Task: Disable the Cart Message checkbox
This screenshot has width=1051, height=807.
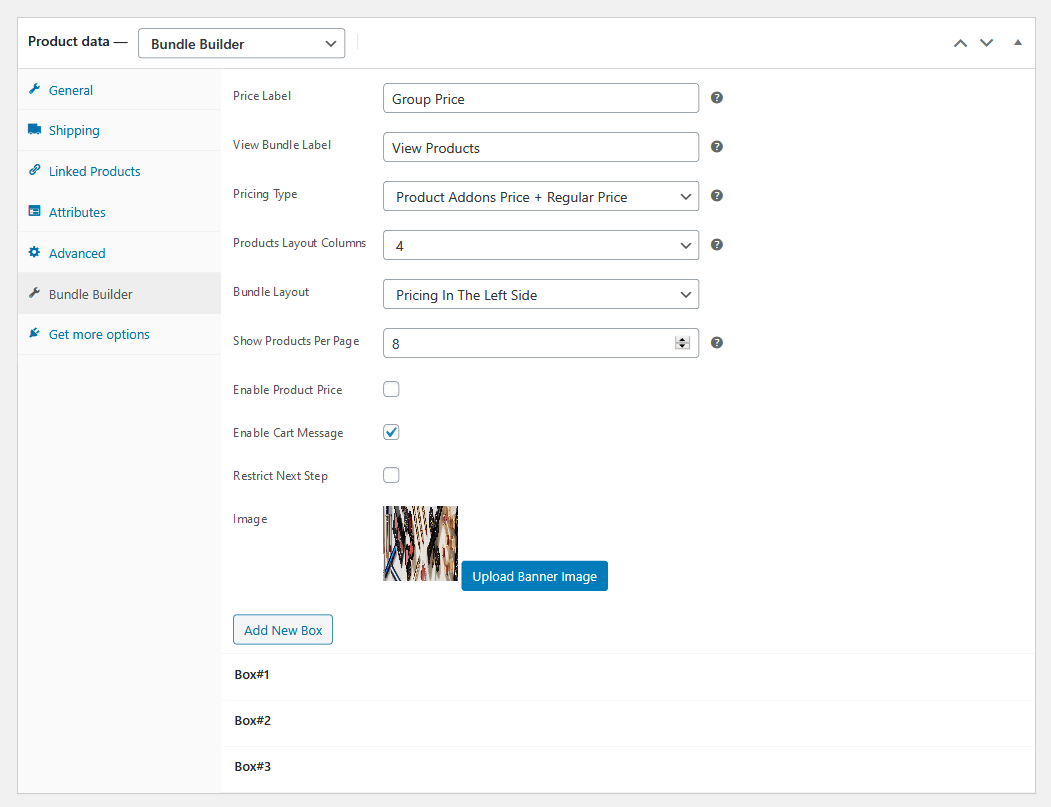Action: click(391, 432)
